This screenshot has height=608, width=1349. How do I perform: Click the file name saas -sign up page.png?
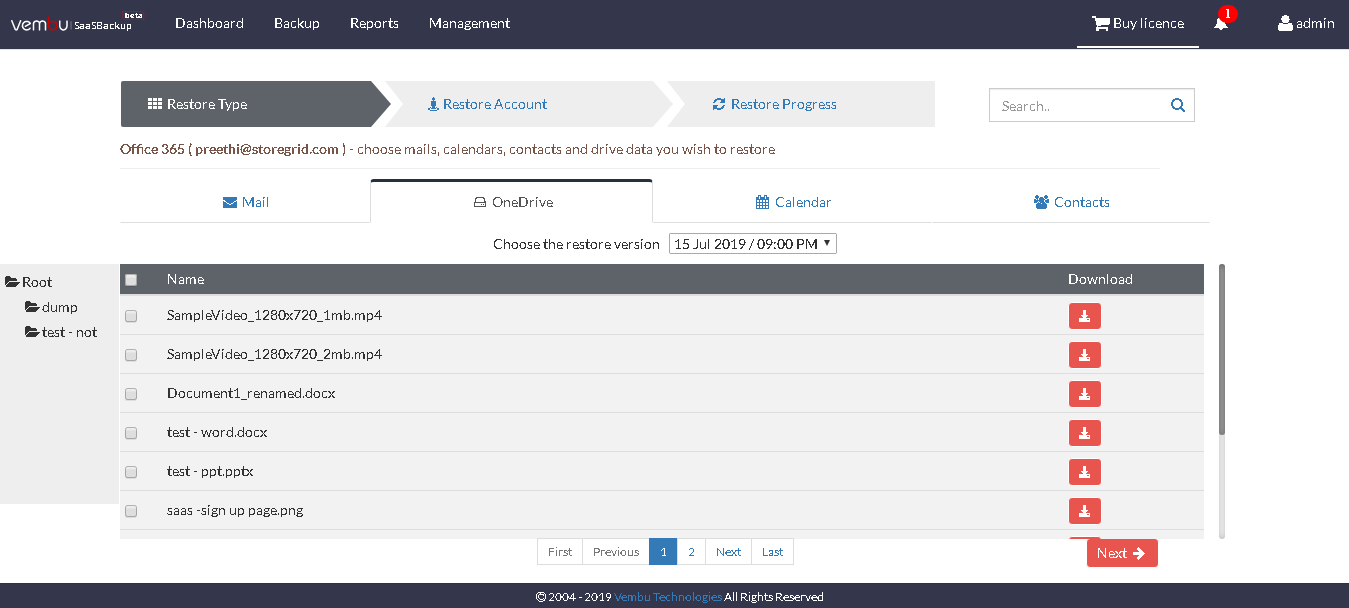pos(235,511)
